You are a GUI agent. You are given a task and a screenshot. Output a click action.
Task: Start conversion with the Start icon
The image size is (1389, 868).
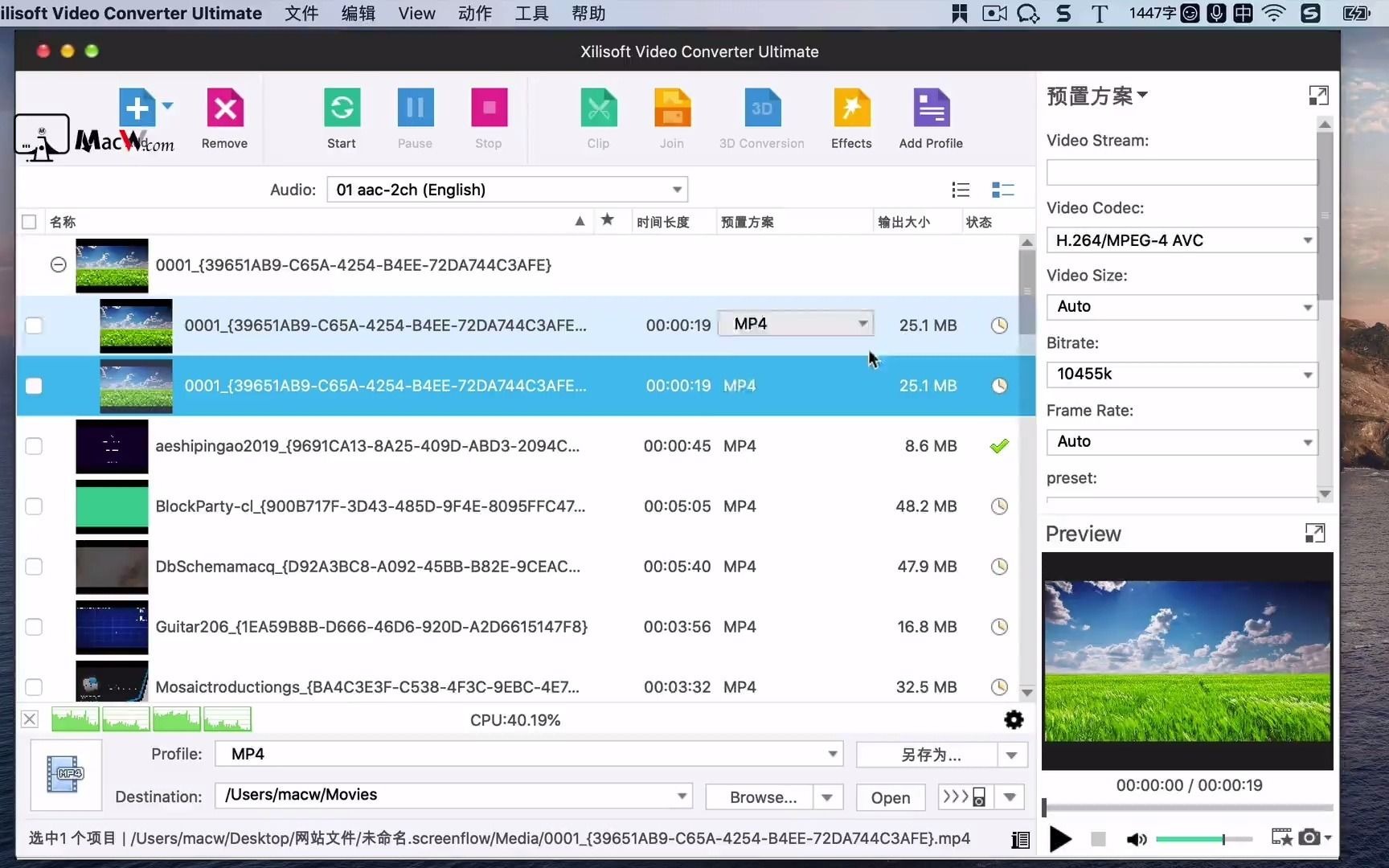(342, 108)
